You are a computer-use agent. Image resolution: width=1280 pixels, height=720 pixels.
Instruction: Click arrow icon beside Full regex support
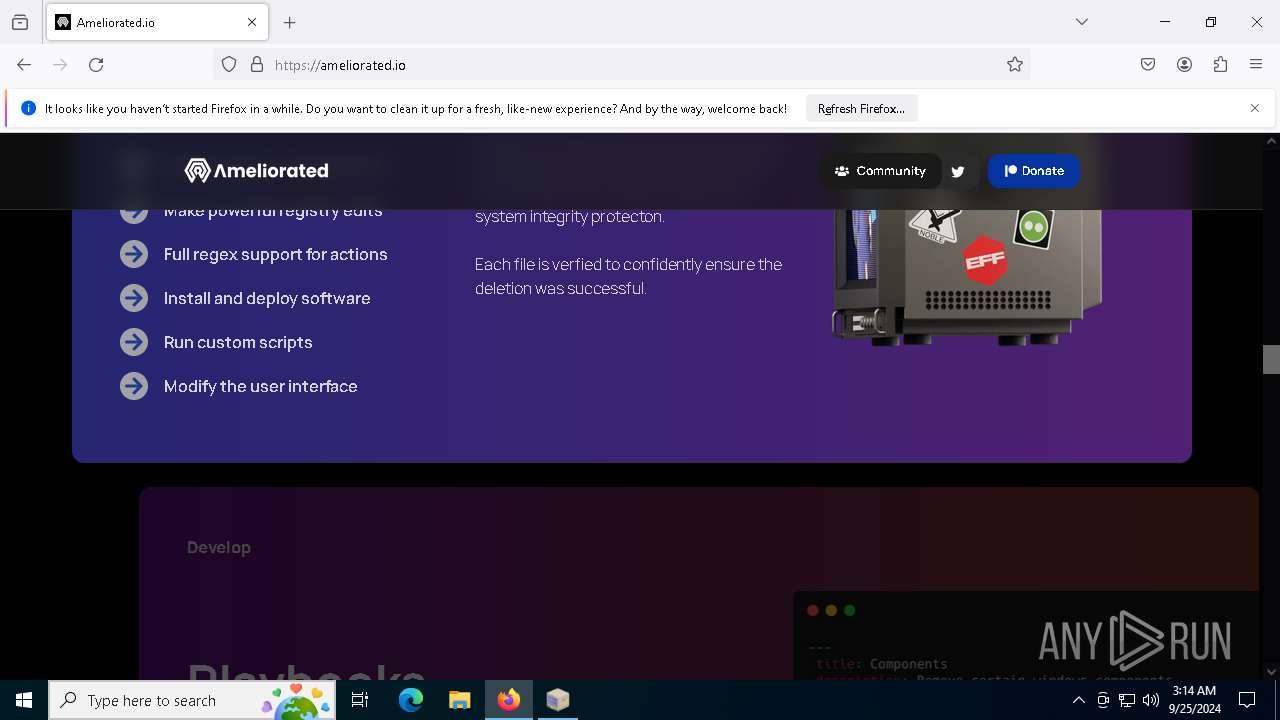[x=134, y=254]
